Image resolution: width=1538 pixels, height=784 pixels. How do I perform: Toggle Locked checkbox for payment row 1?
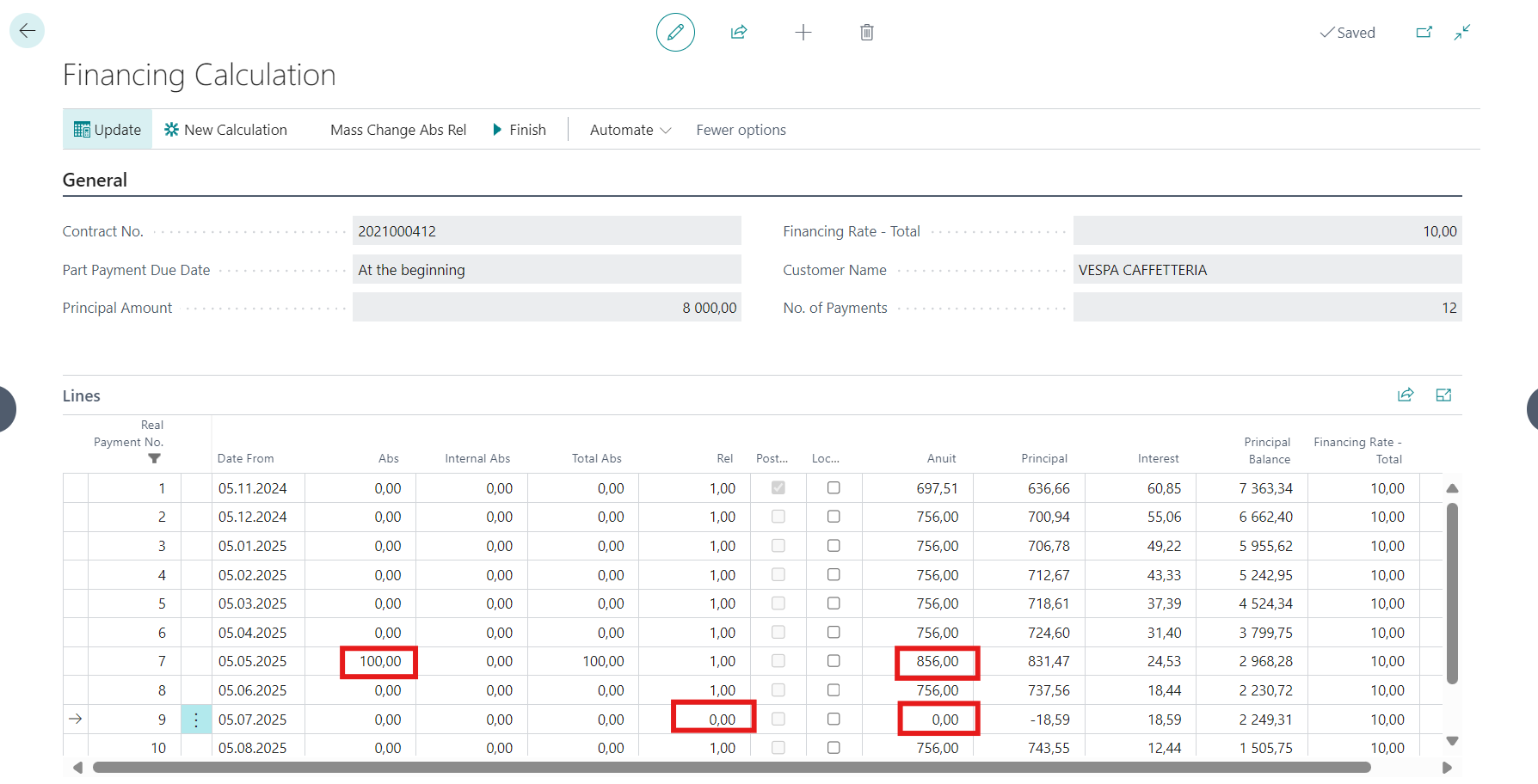click(x=834, y=488)
